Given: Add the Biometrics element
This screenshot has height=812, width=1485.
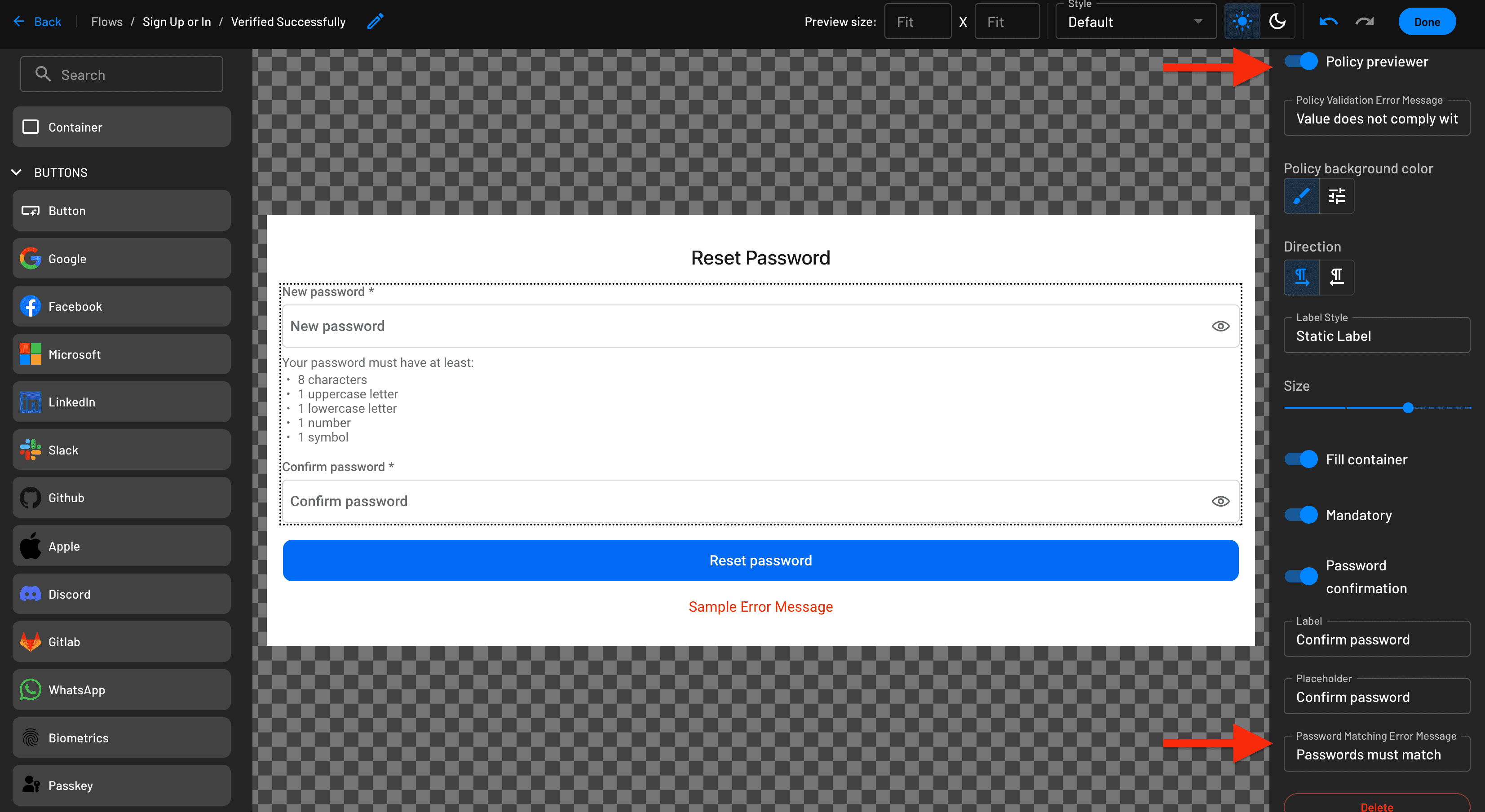Looking at the screenshot, I should (x=121, y=737).
